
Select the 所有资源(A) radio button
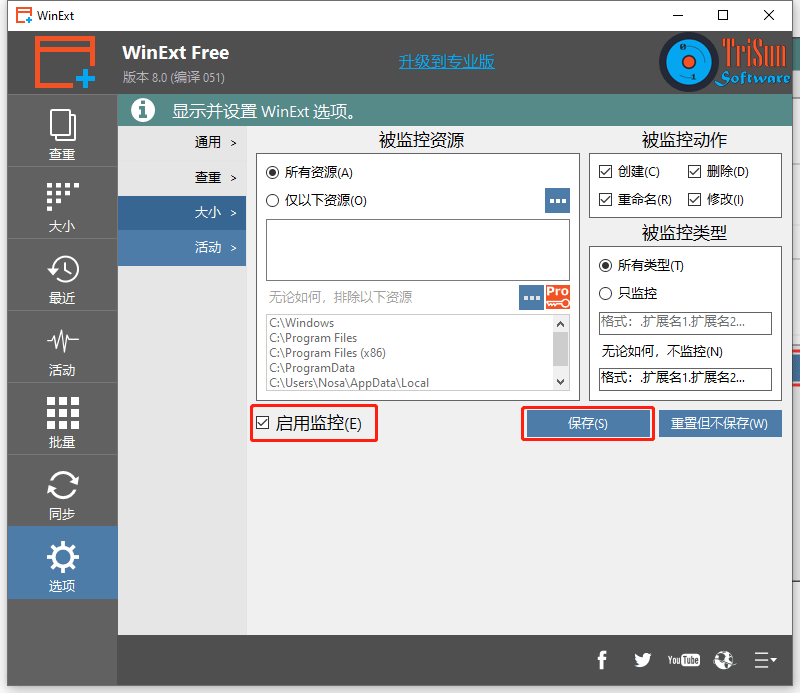click(272, 172)
